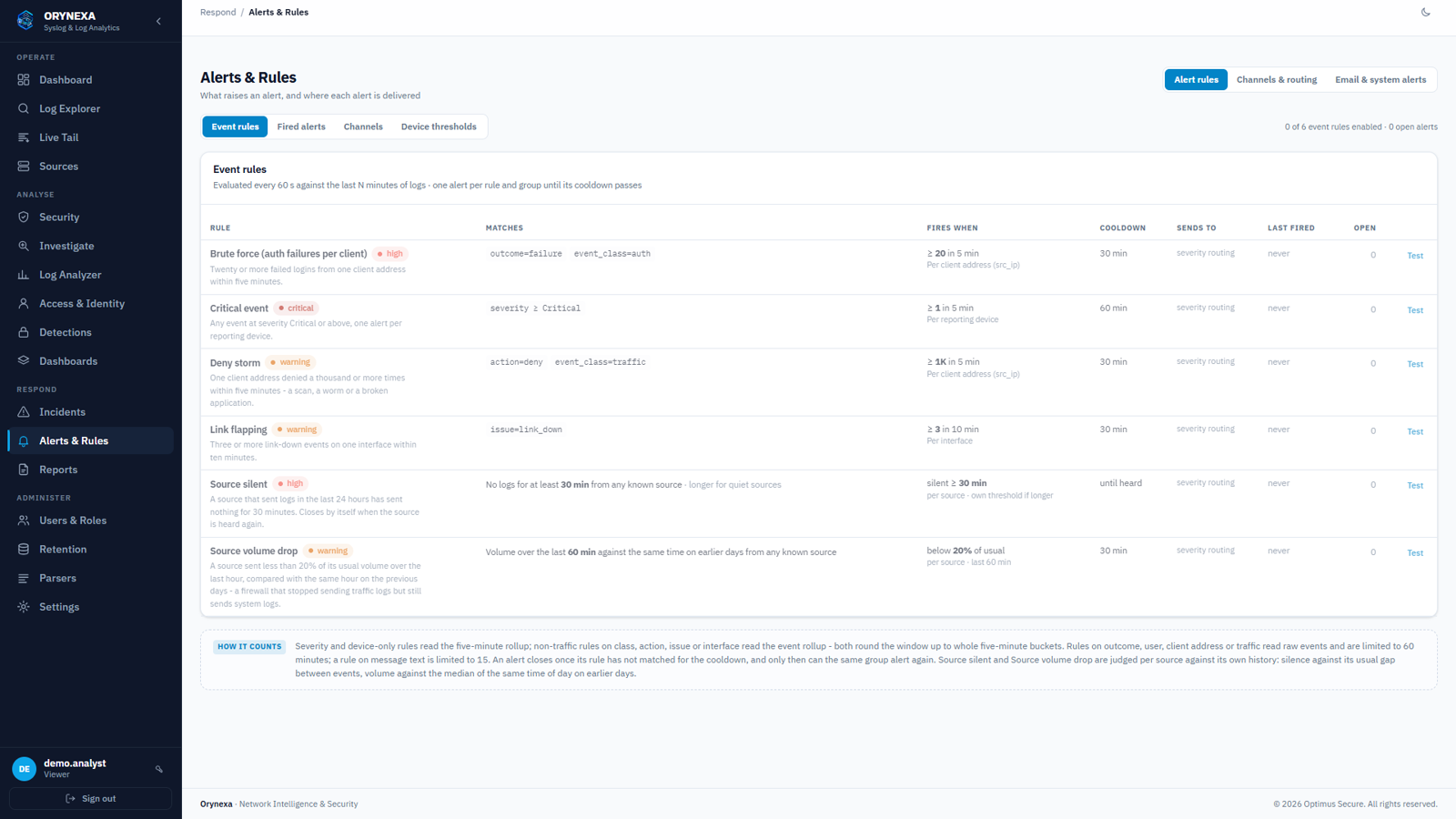The width and height of the screenshot is (1456, 819).
Task: Click the 'issue=link_down' match expression
Action: click(526, 430)
